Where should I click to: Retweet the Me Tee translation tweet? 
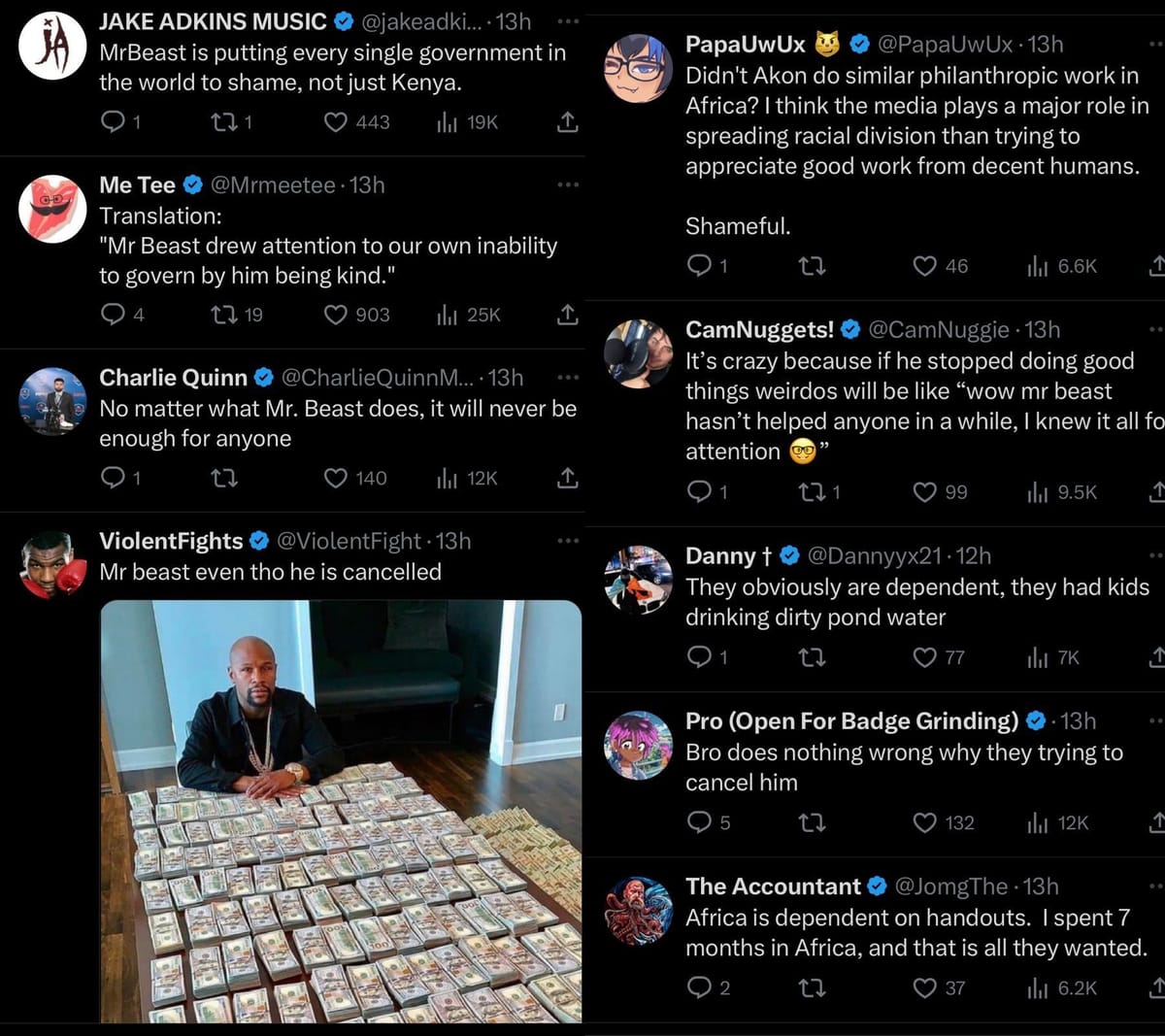pos(224,315)
